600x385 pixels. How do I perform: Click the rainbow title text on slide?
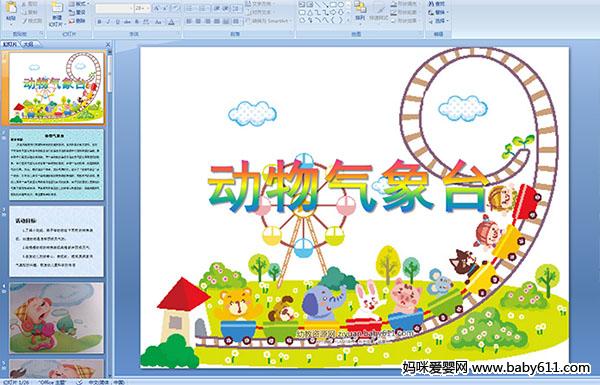tap(348, 187)
